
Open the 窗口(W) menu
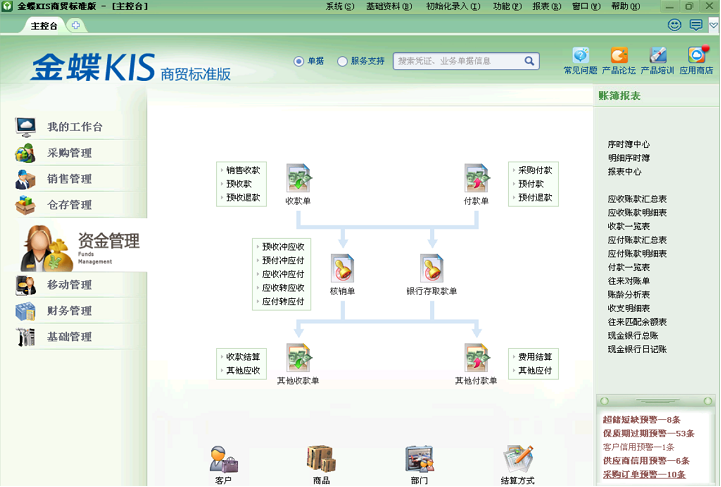coord(586,6)
